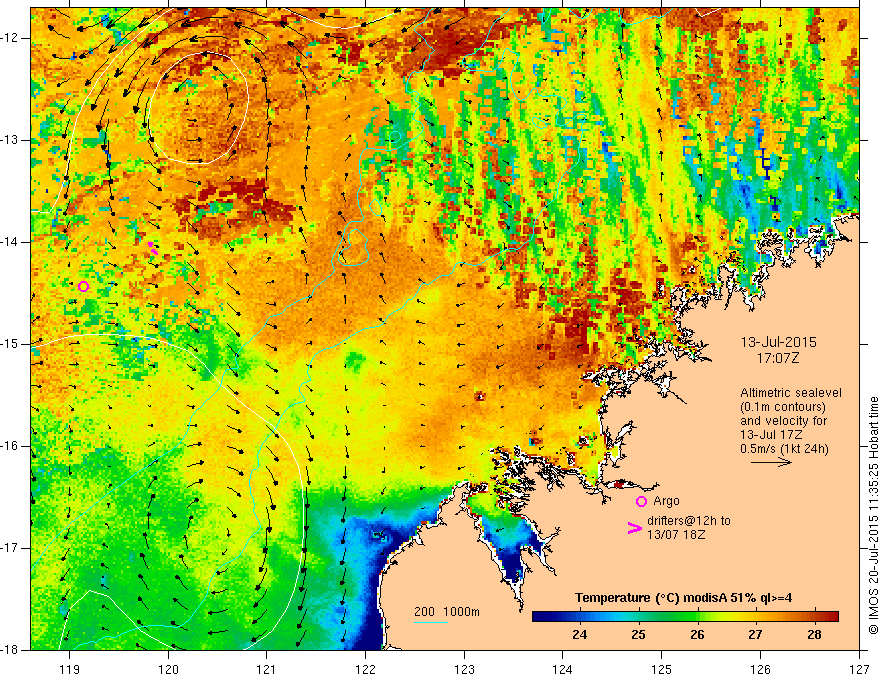Click the longitude axis label "122"
880x680 pixels.
(365, 669)
